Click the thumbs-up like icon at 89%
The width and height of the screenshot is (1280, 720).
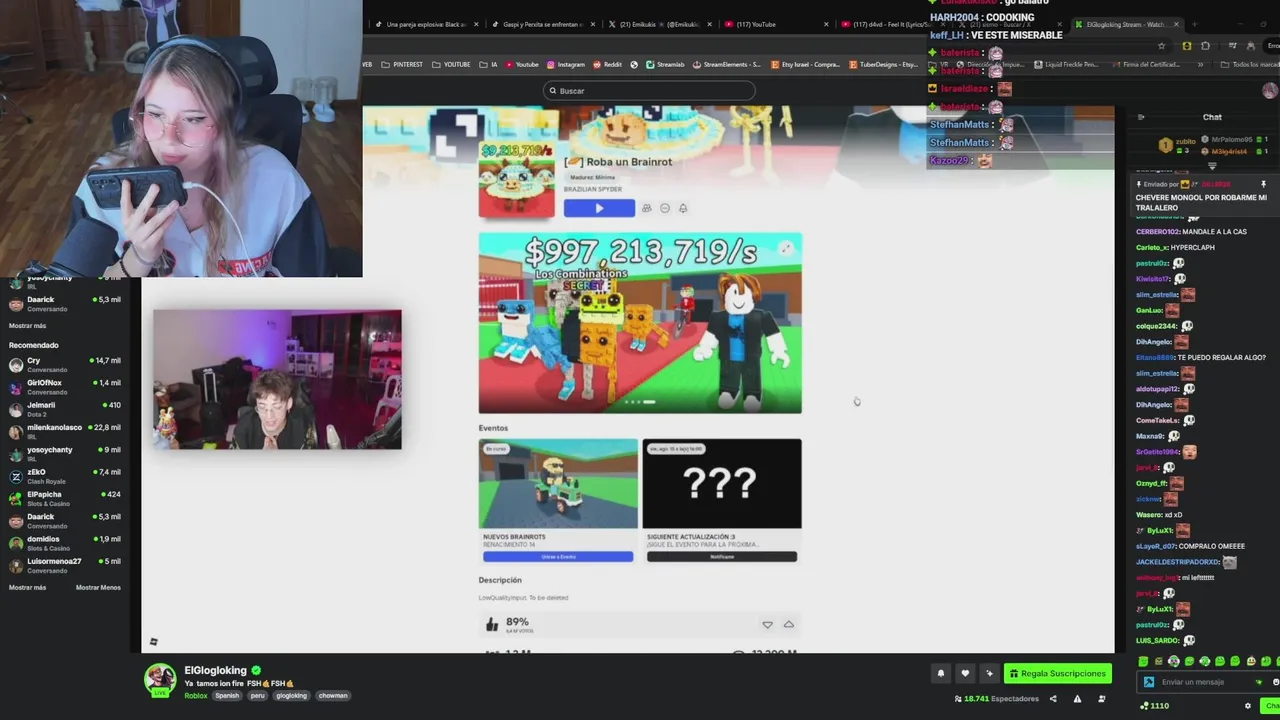pos(491,624)
